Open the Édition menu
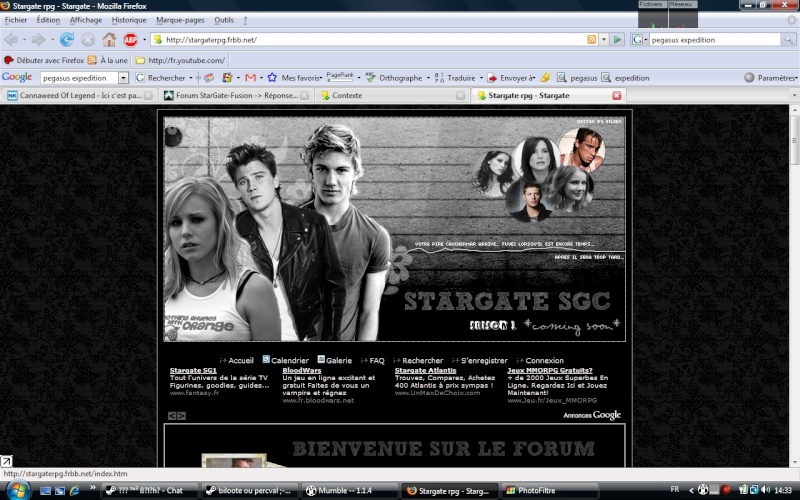Viewport: 800px width, 500px height. point(48,20)
